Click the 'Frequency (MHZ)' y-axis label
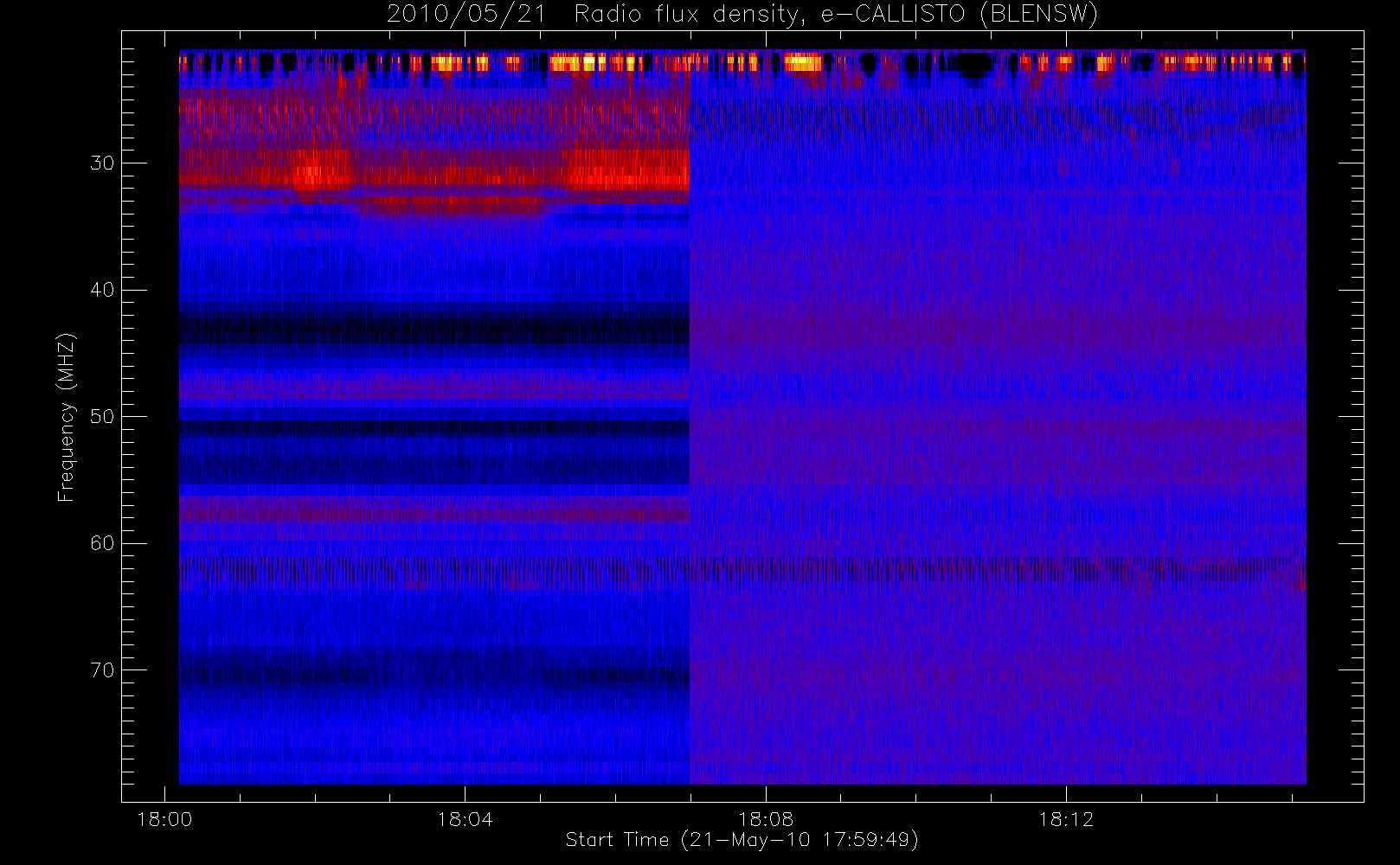This screenshot has height=865, width=1400. tap(66, 417)
